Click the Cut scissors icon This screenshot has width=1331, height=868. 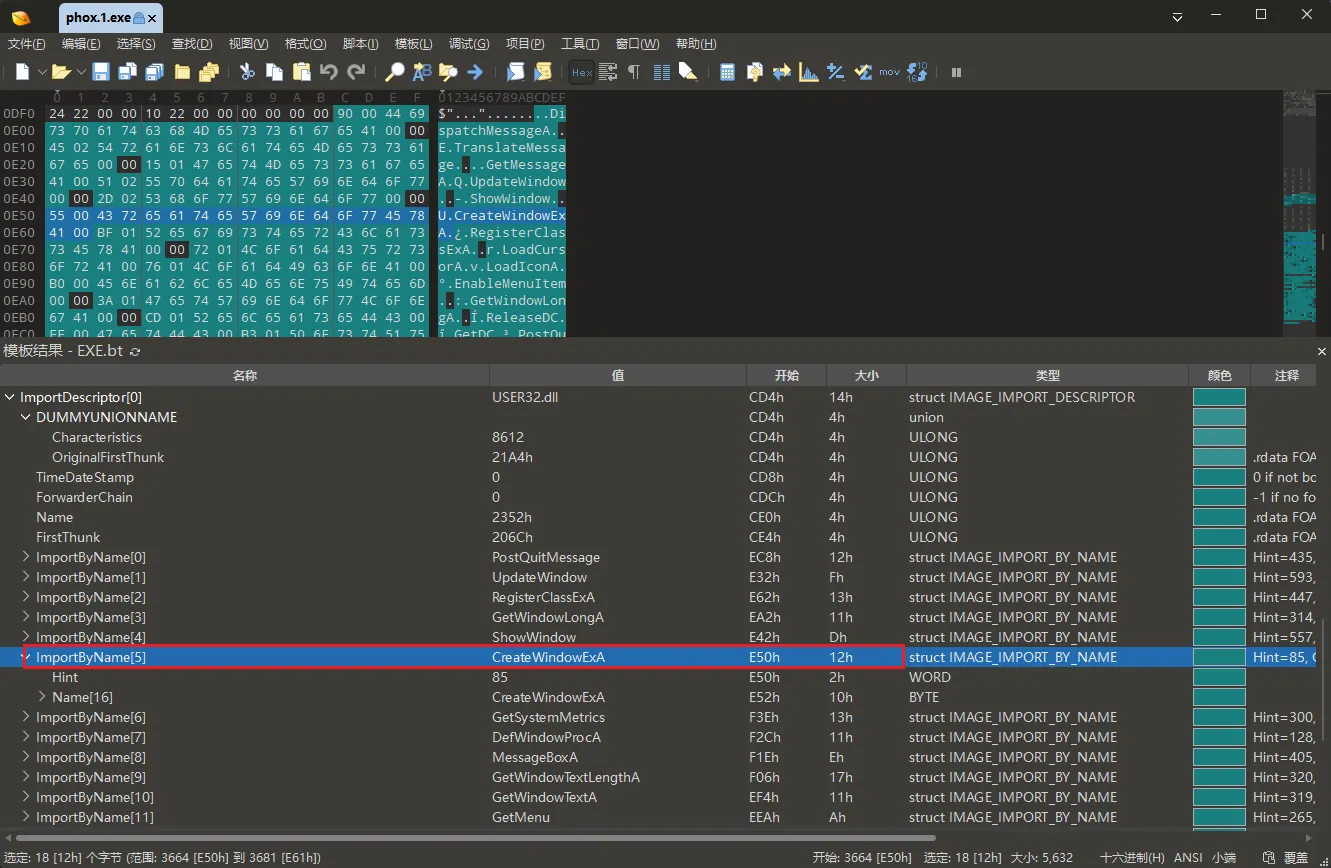point(247,72)
